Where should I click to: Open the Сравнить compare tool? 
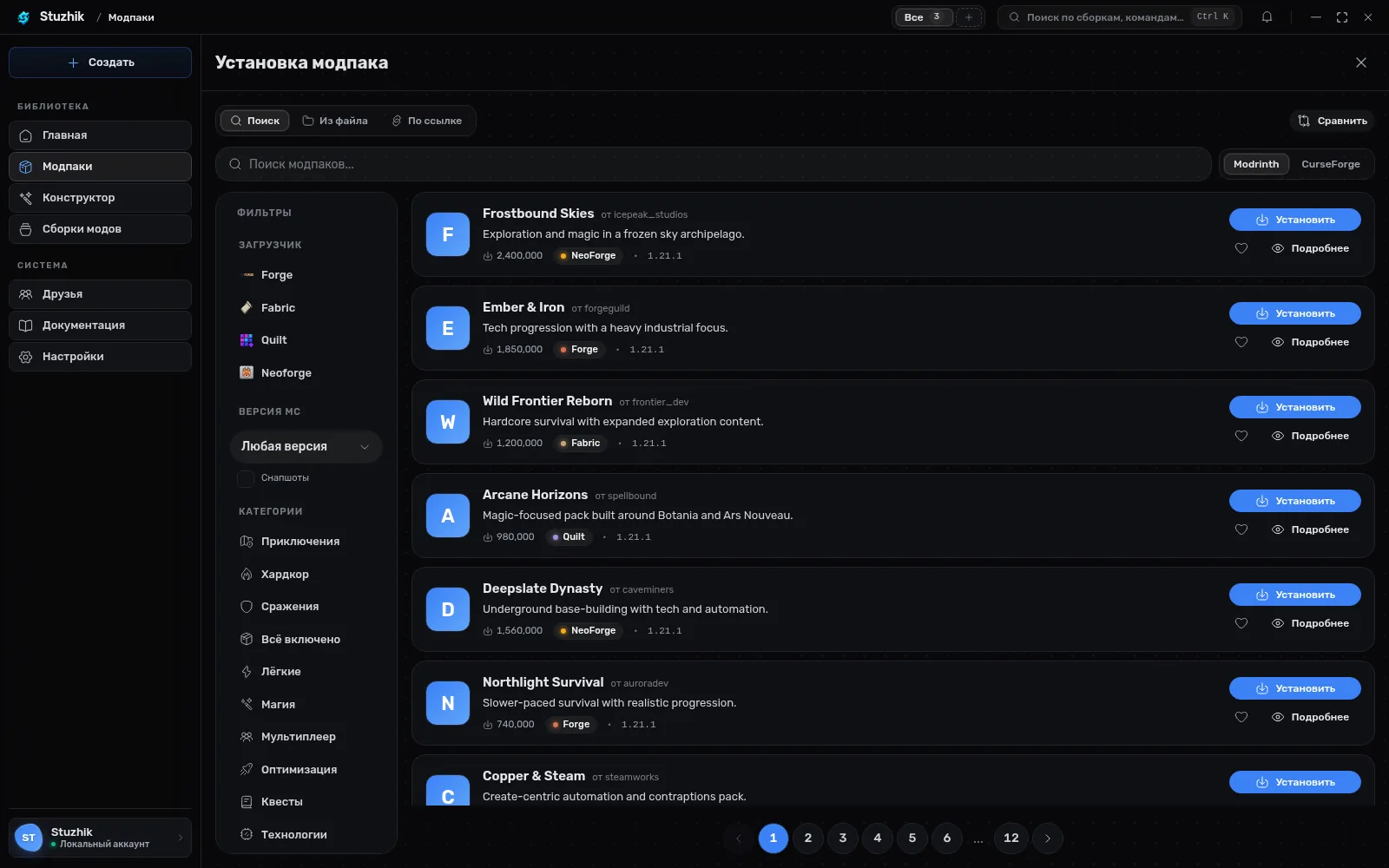(x=1333, y=121)
